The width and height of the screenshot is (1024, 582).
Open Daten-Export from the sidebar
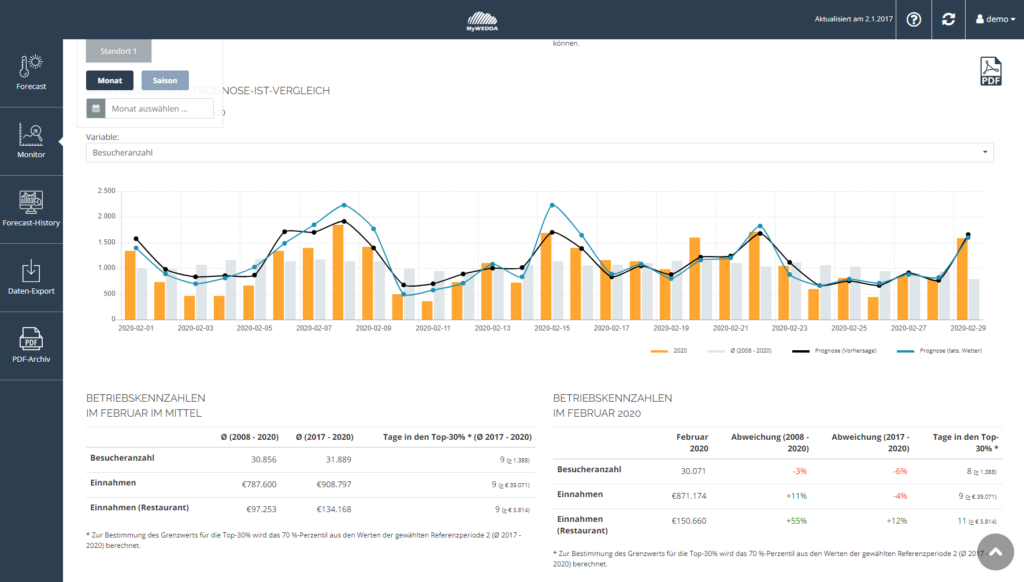31,277
